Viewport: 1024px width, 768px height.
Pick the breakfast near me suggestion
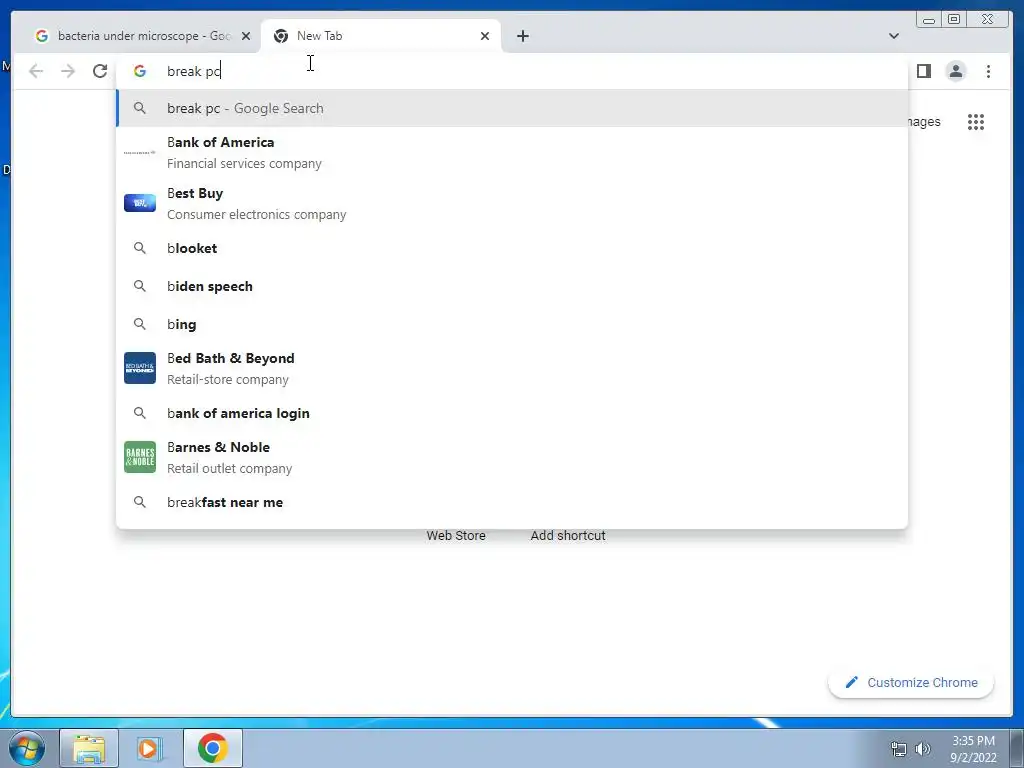pos(512,502)
